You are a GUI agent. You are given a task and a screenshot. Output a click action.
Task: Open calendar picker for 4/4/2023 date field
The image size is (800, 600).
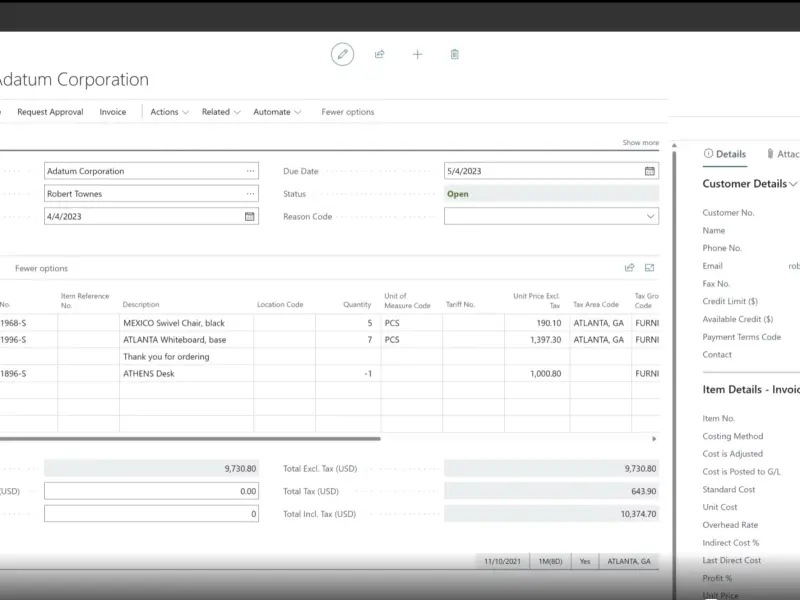(249, 216)
